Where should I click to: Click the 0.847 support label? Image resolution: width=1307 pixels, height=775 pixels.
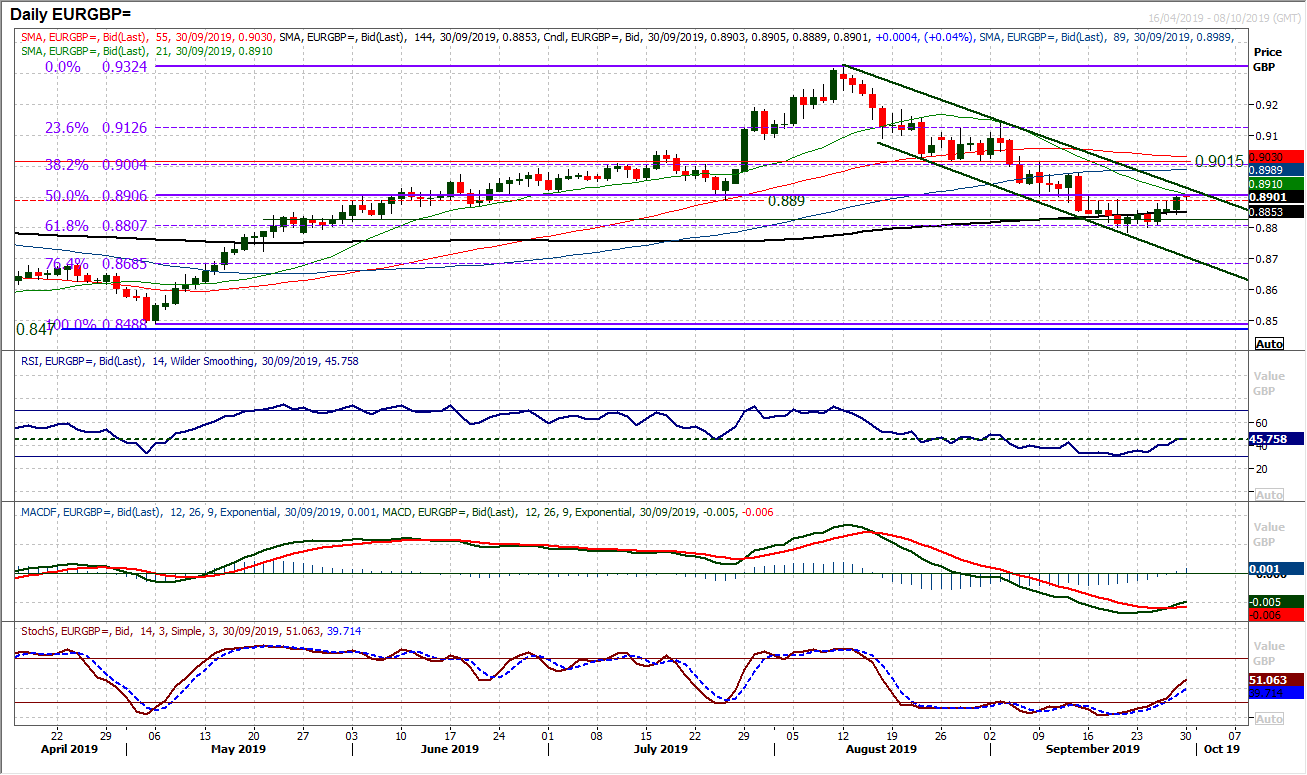point(35,329)
